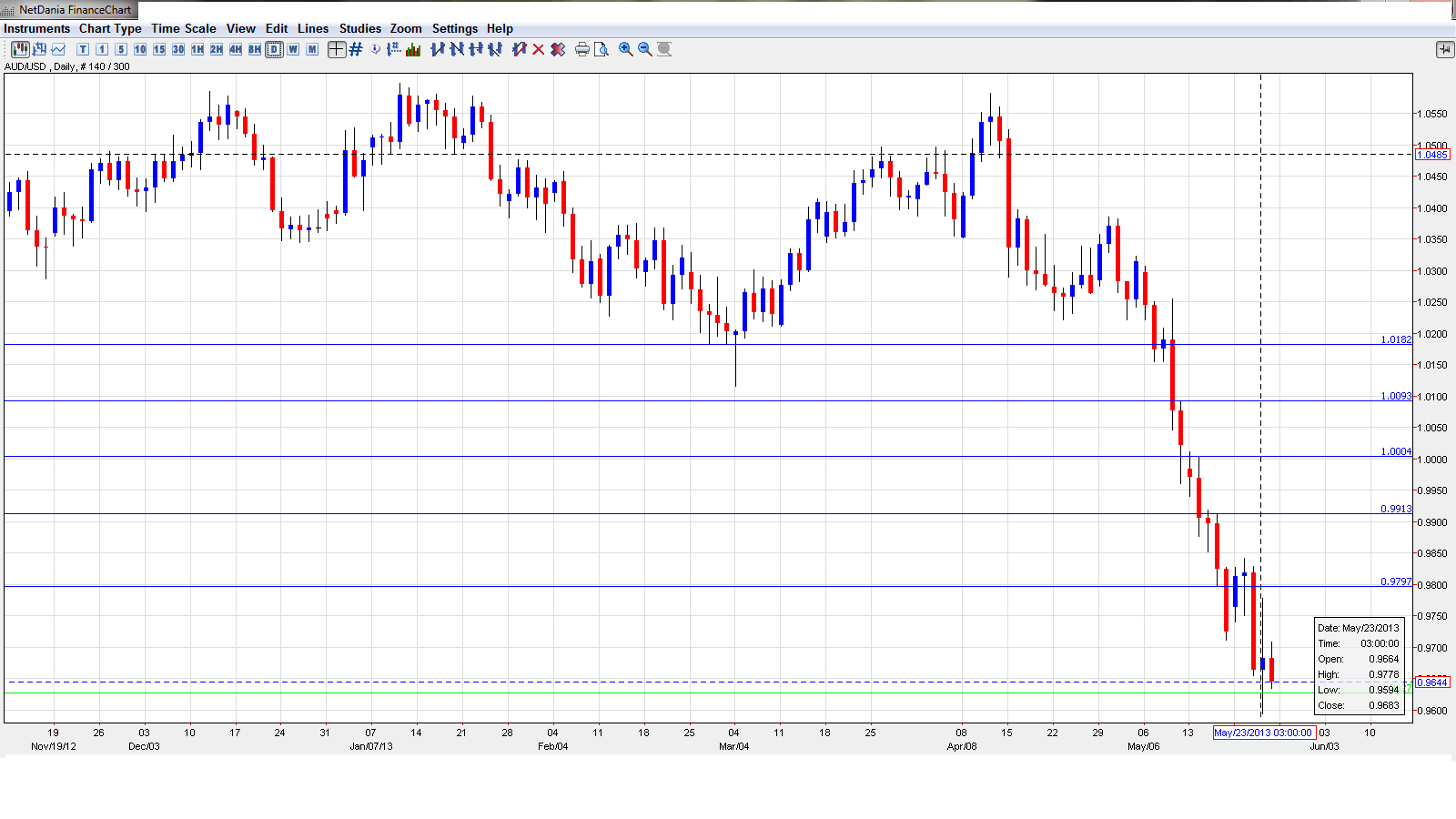Expand the Time Scale menu
1456x819 pixels.
tap(183, 28)
